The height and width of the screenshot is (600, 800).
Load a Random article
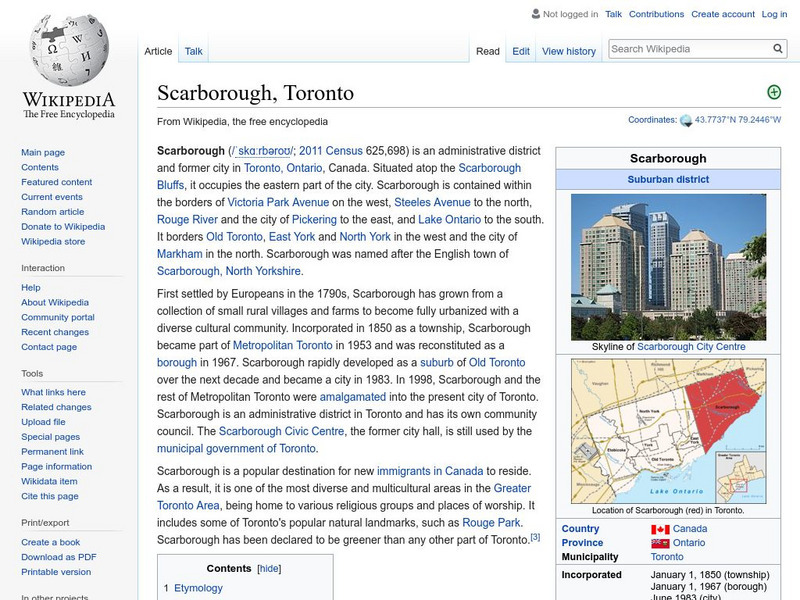click(53, 211)
